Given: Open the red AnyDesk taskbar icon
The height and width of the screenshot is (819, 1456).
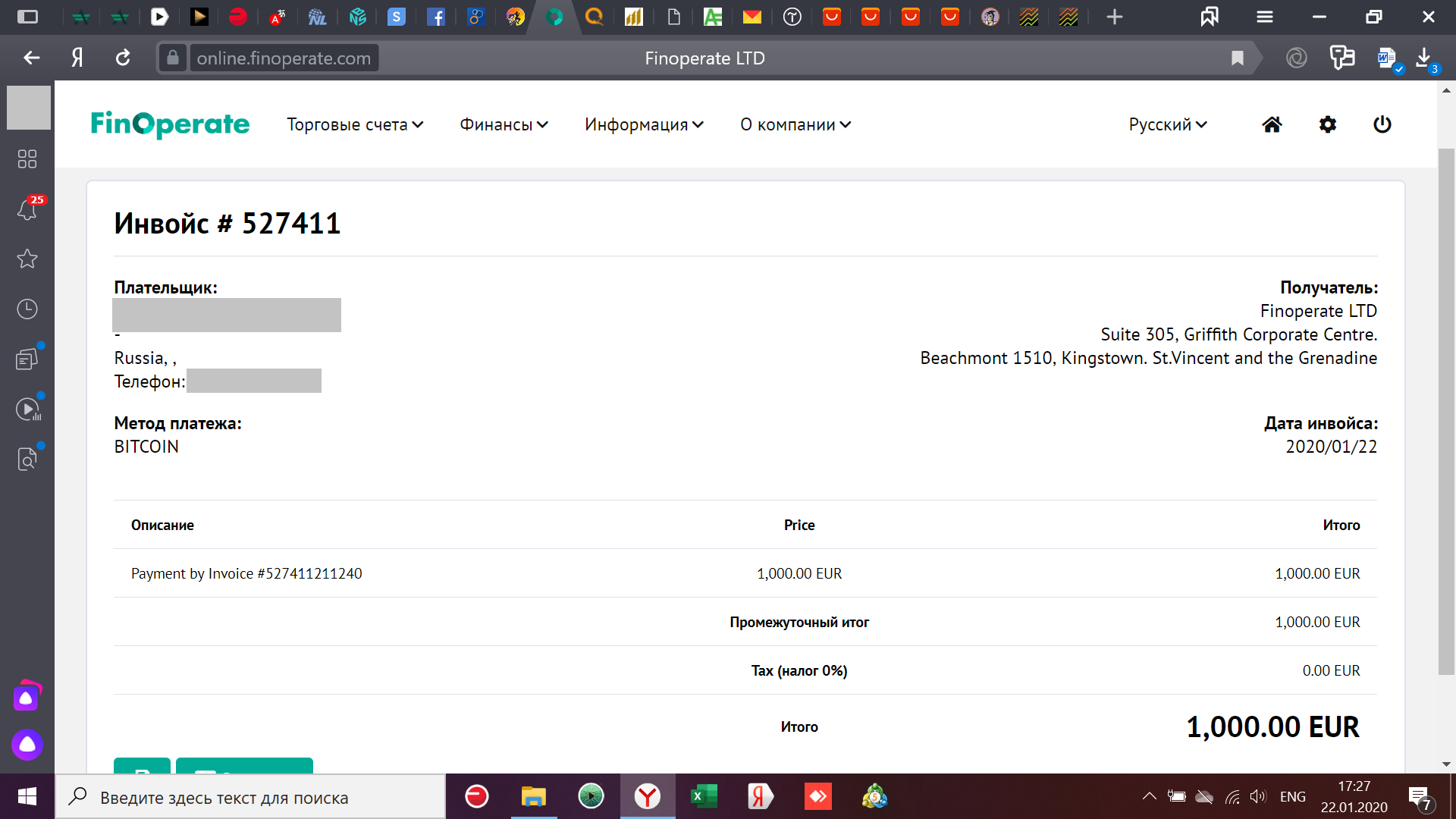Looking at the screenshot, I should (x=817, y=796).
